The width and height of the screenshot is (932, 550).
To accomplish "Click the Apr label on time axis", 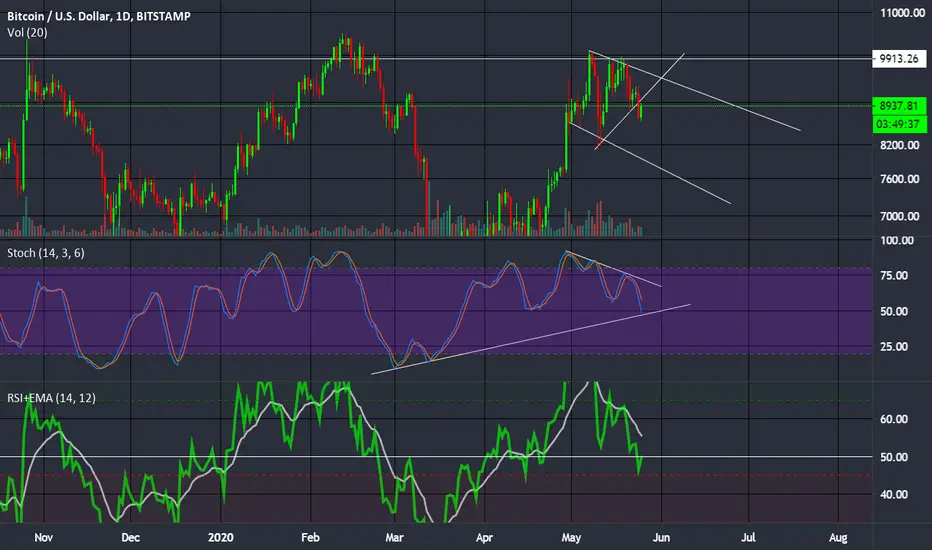I will coord(484,538).
